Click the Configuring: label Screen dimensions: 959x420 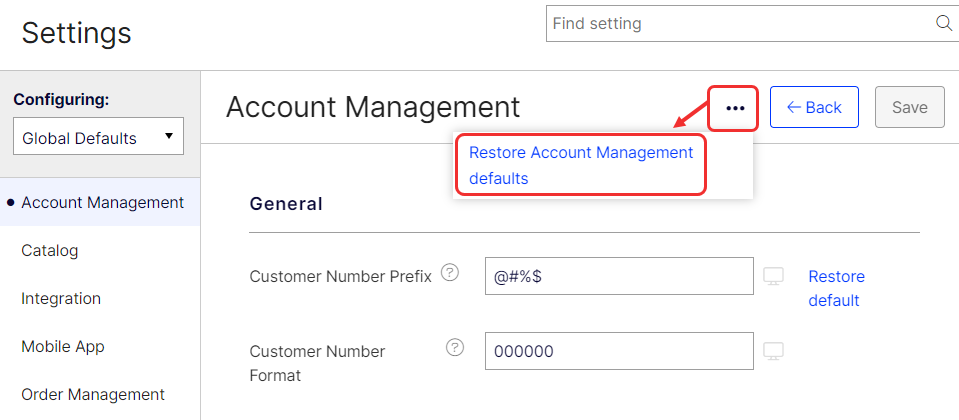click(x=61, y=99)
